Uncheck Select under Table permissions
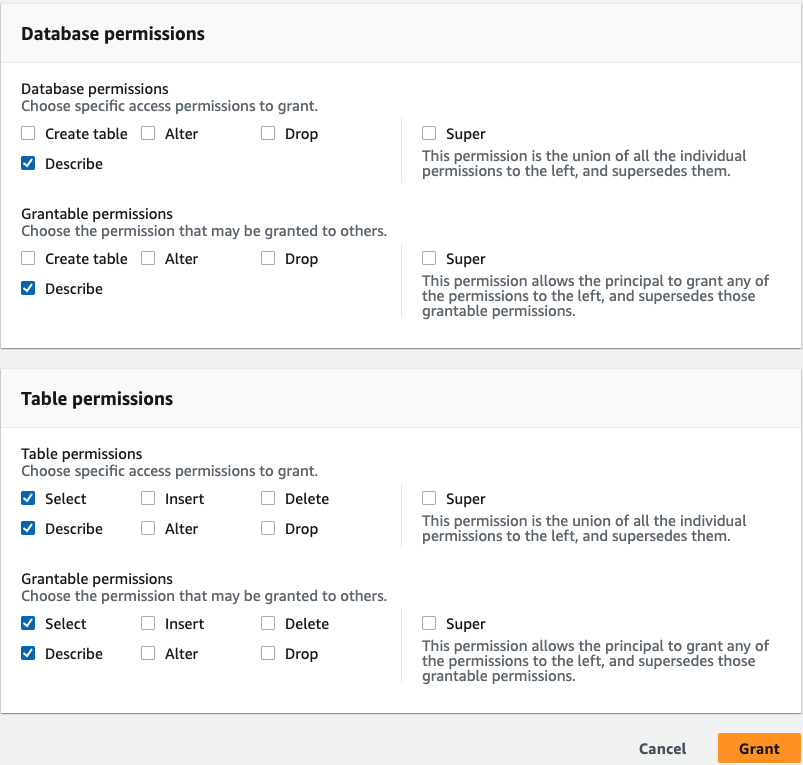The width and height of the screenshot is (803, 765). (x=28, y=499)
